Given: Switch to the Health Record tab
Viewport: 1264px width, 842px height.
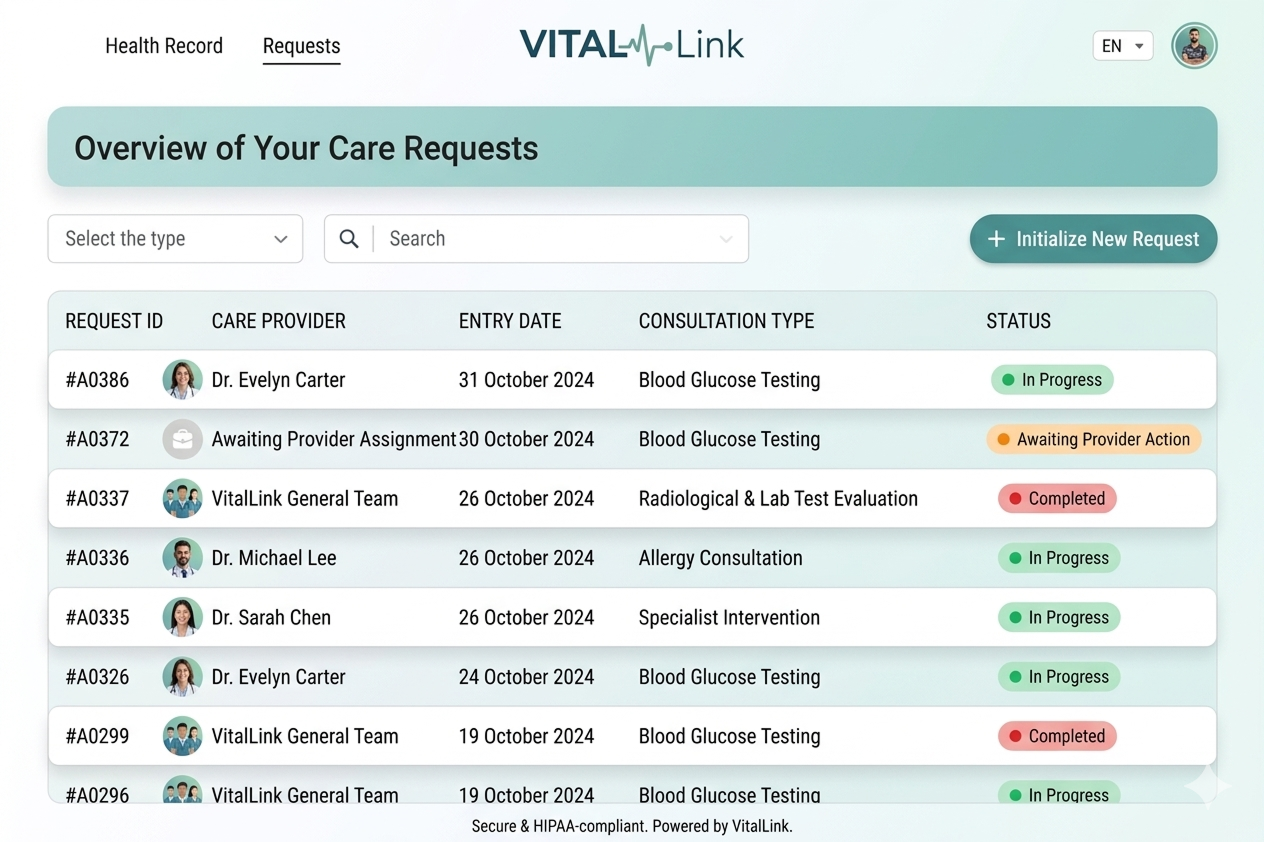Looking at the screenshot, I should [x=164, y=46].
